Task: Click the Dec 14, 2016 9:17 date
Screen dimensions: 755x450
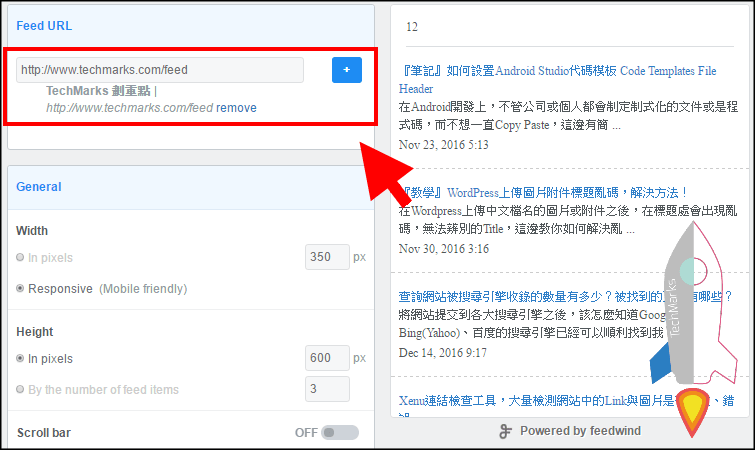Action: 443,353
